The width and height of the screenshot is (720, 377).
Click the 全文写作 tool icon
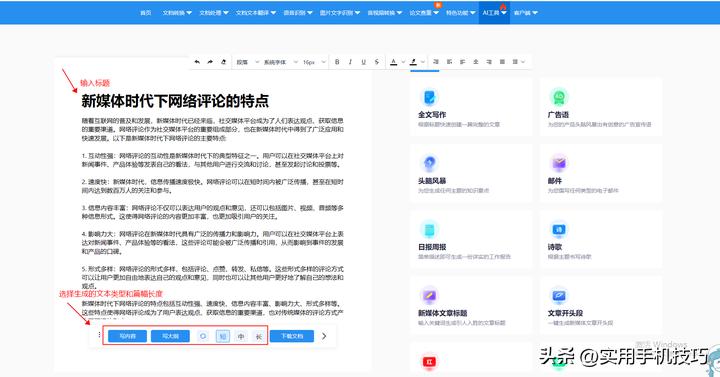pyautogui.click(x=429, y=97)
